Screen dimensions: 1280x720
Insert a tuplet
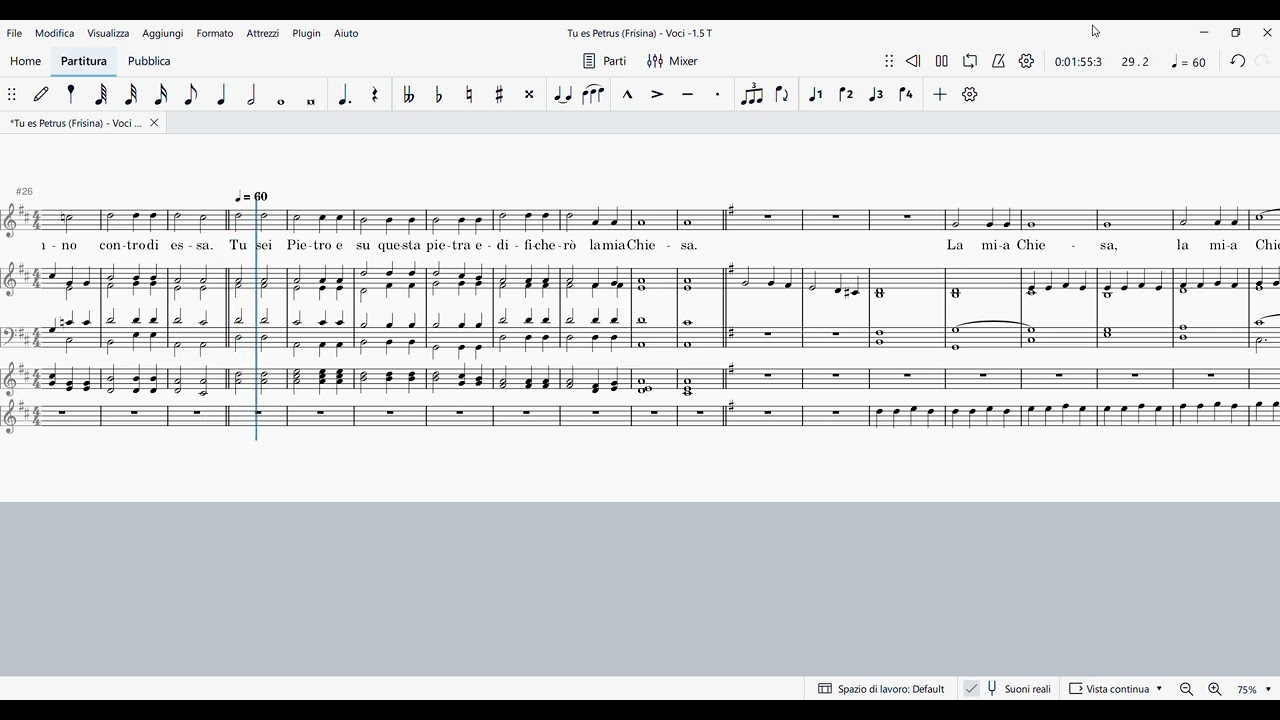[x=752, y=94]
